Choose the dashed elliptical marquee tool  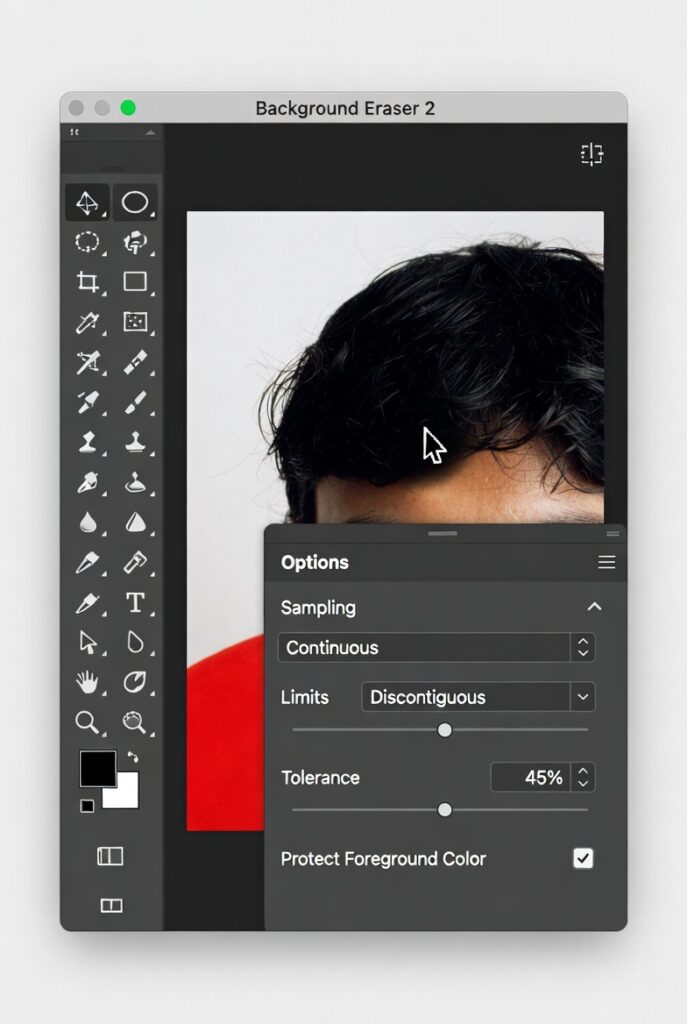pyautogui.click(x=88, y=242)
